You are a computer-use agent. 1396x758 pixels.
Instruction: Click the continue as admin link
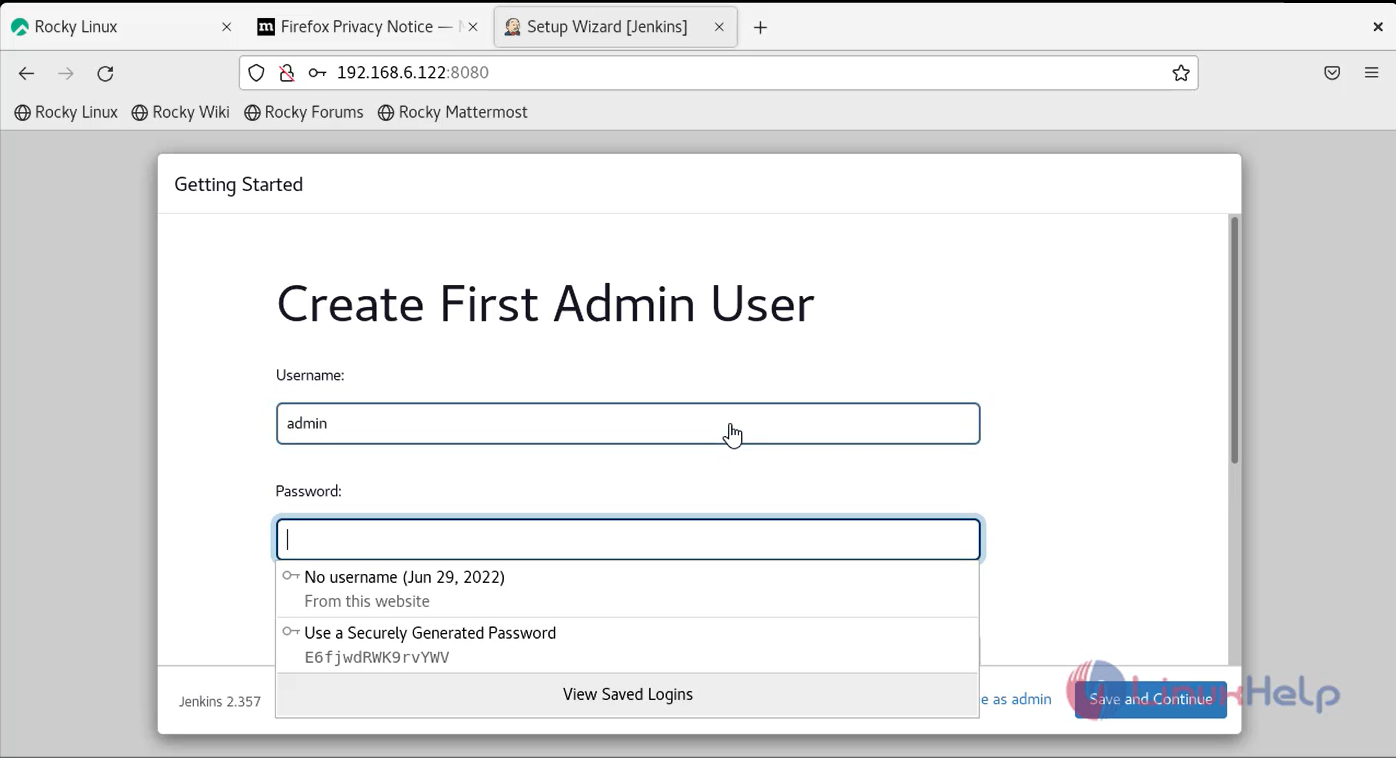[1016, 700]
